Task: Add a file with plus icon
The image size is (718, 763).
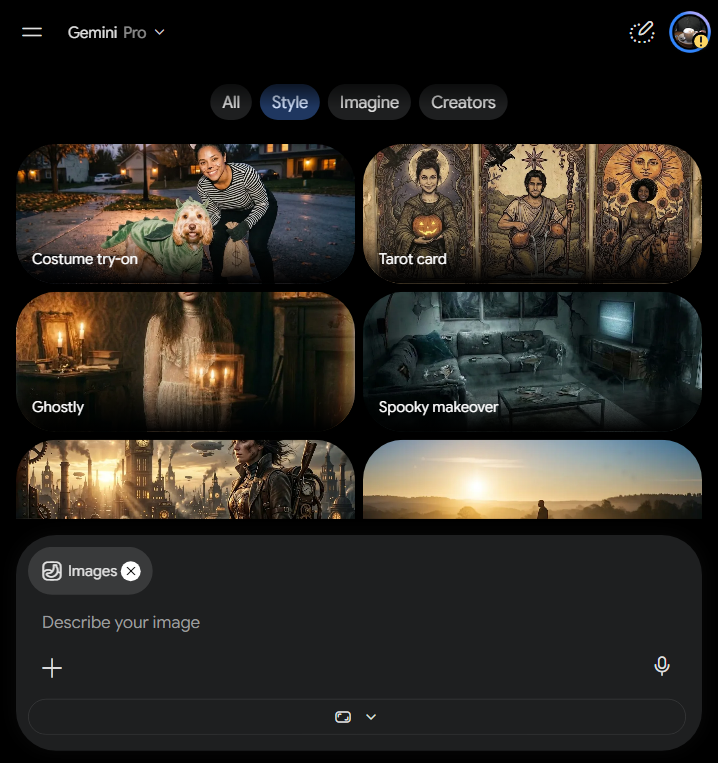Action: [52, 668]
